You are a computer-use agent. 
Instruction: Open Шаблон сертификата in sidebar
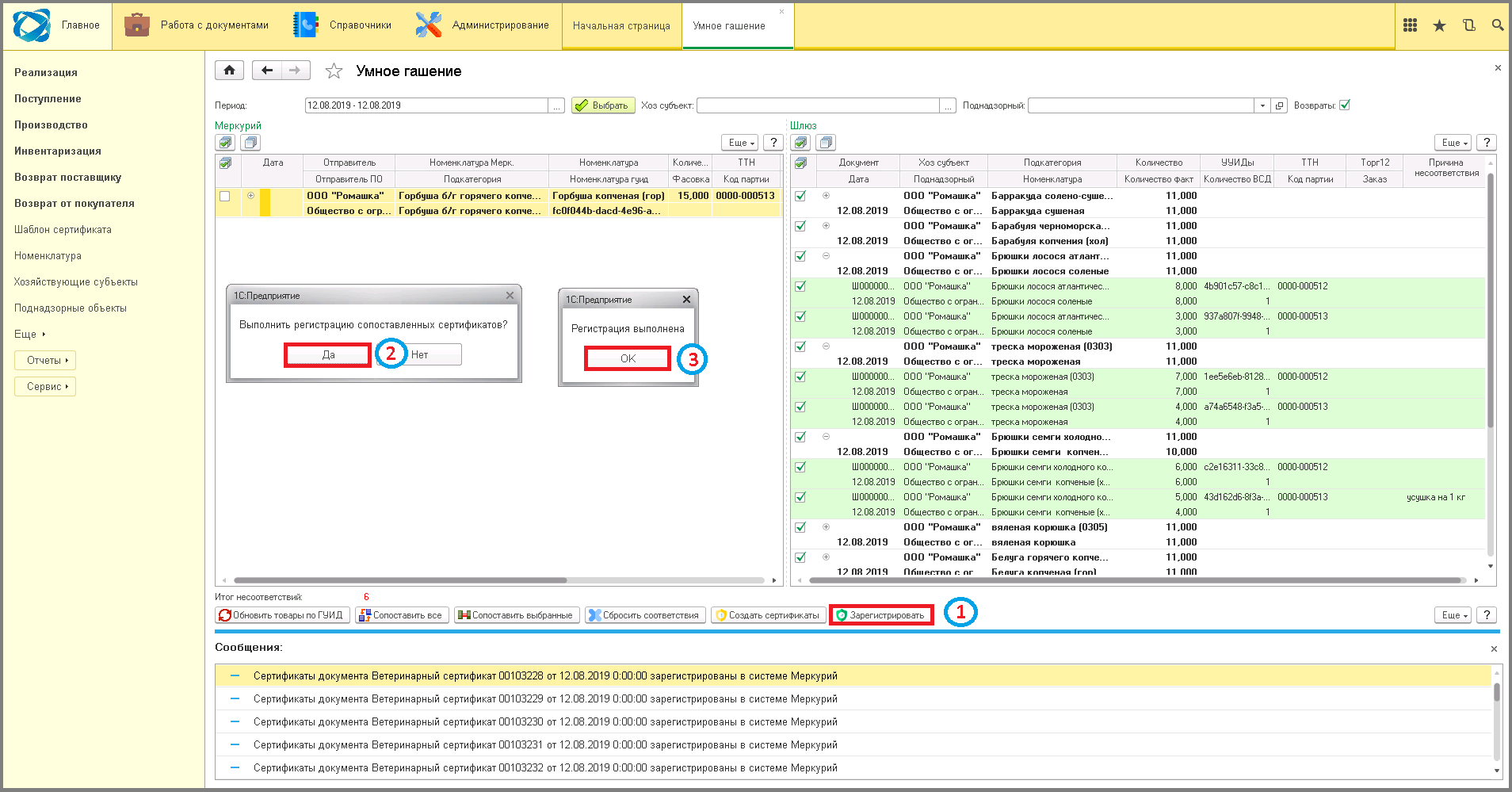(x=63, y=229)
